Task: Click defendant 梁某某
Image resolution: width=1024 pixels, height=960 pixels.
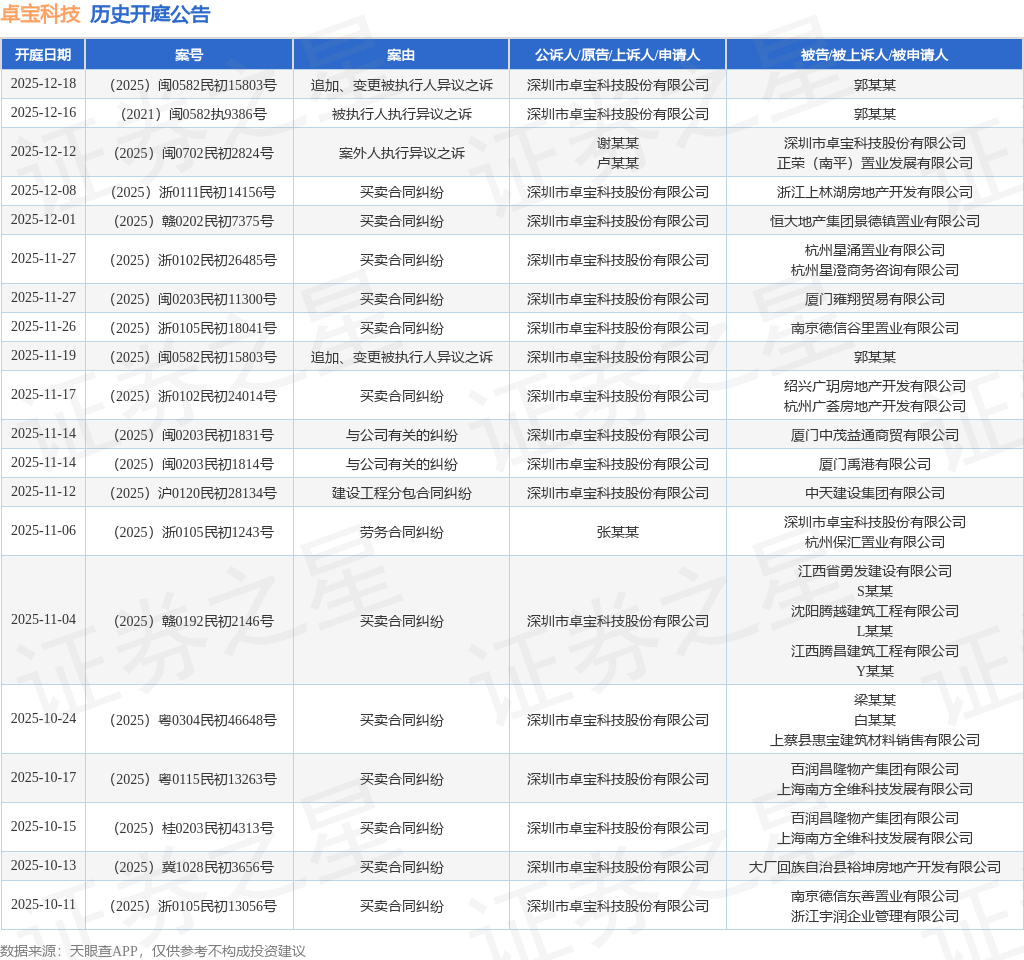Action: (x=874, y=700)
